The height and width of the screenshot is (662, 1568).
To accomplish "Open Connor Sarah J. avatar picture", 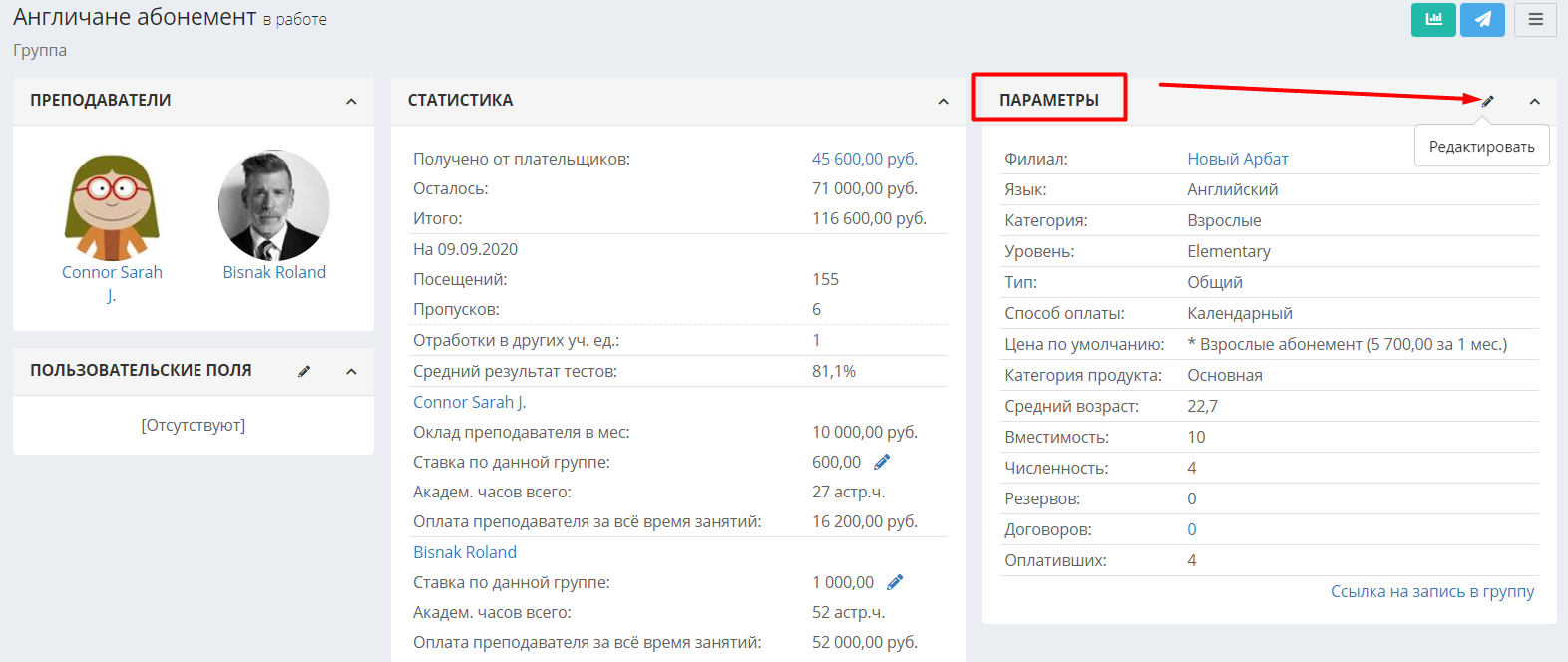I will 112,207.
